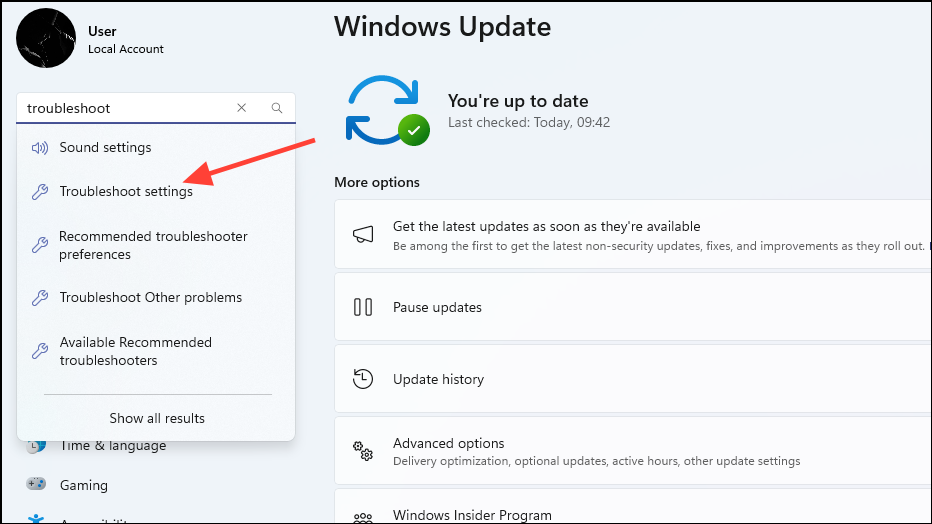932x524 pixels.
Task: Open Available Recommended troubleshooters result
Action: coord(156,351)
